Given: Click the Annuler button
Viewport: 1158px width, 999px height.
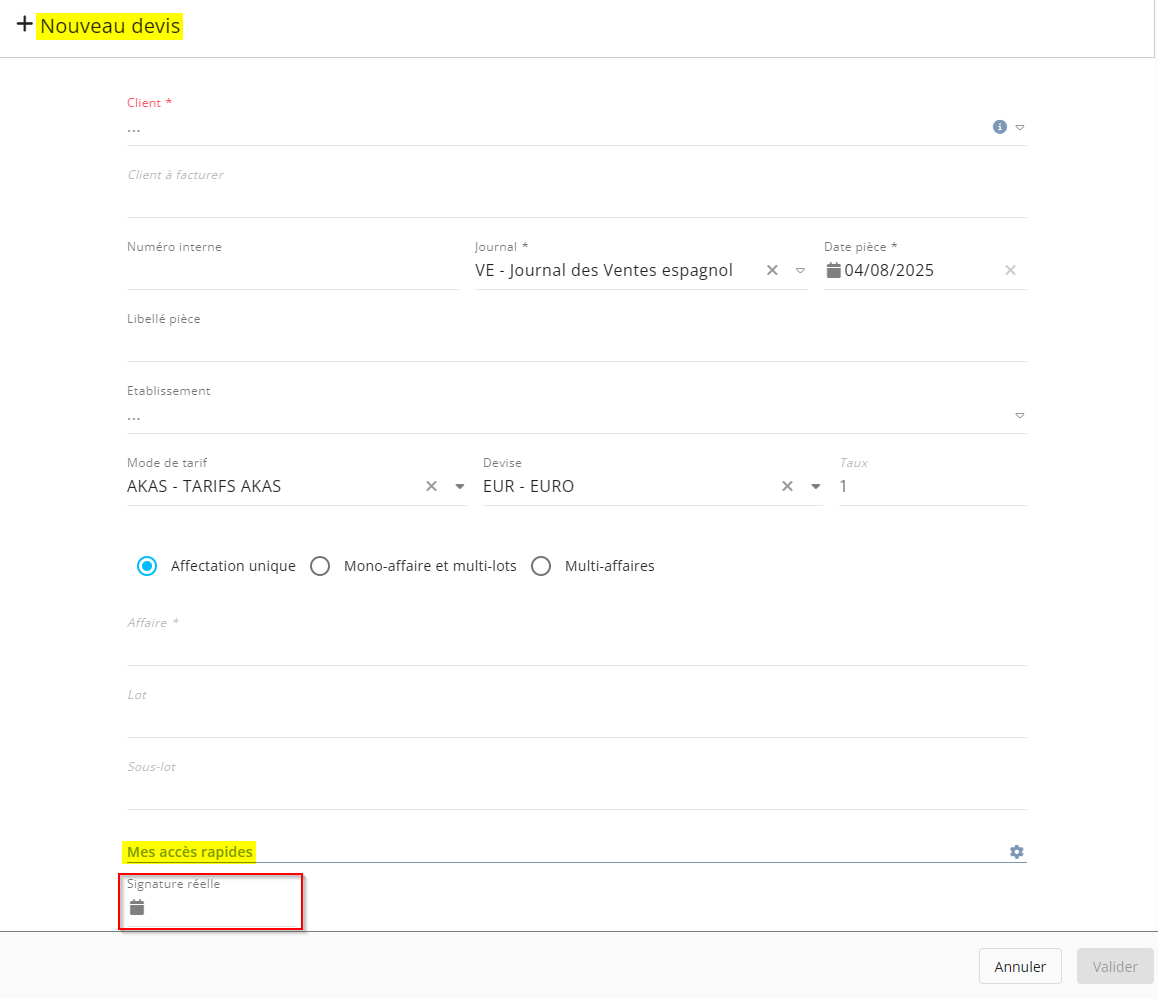Looking at the screenshot, I should click(x=1020, y=967).
